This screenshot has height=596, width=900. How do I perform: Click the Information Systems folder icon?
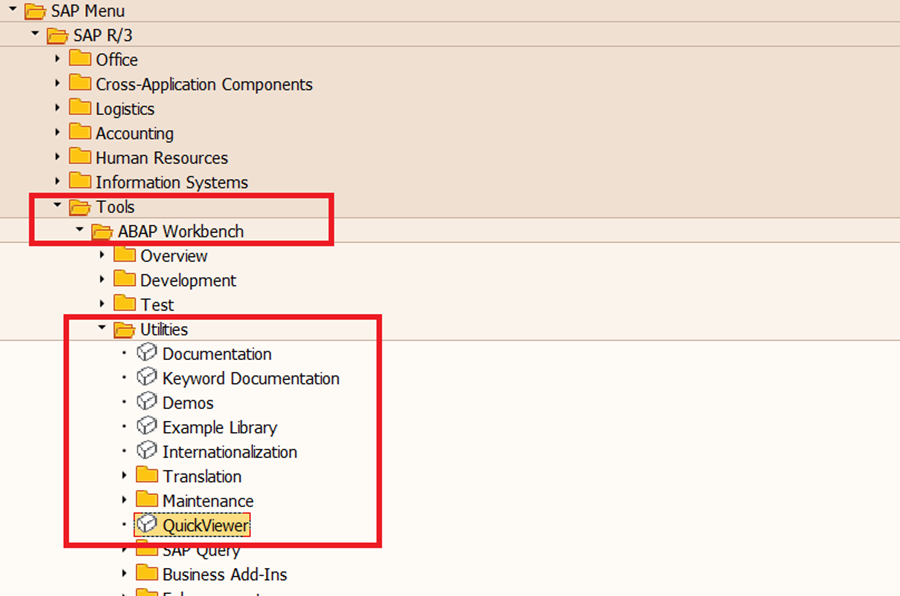pyautogui.click(x=80, y=181)
